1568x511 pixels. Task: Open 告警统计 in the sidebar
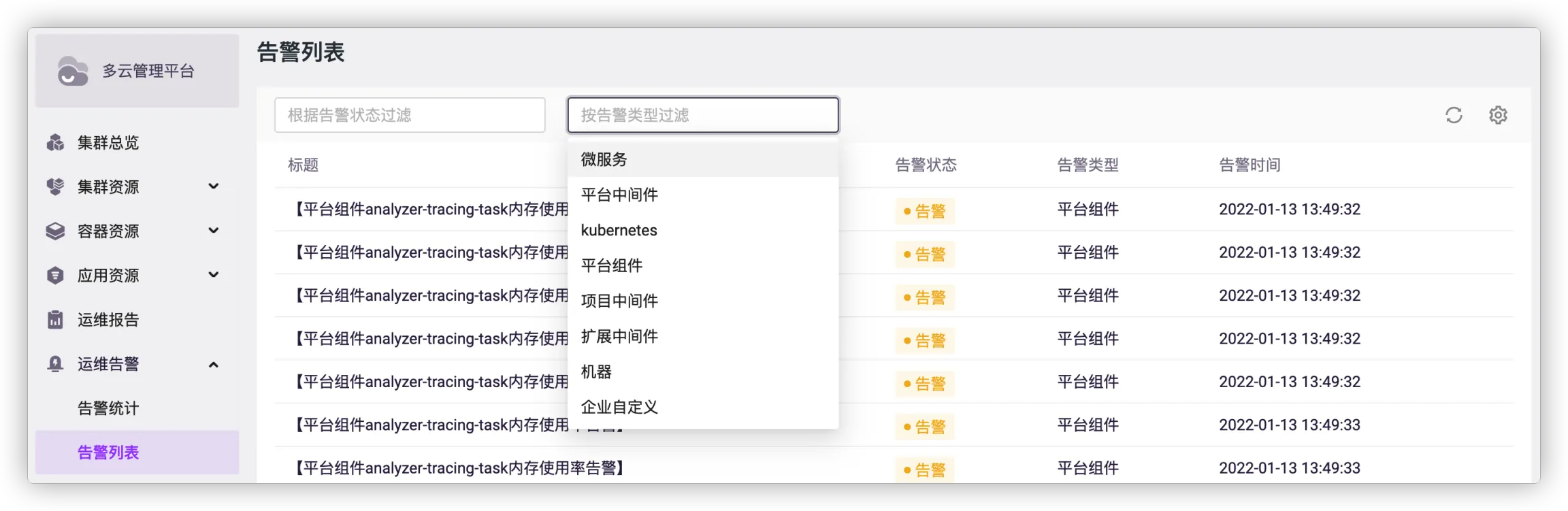pyautogui.click(x=108, y=408)
